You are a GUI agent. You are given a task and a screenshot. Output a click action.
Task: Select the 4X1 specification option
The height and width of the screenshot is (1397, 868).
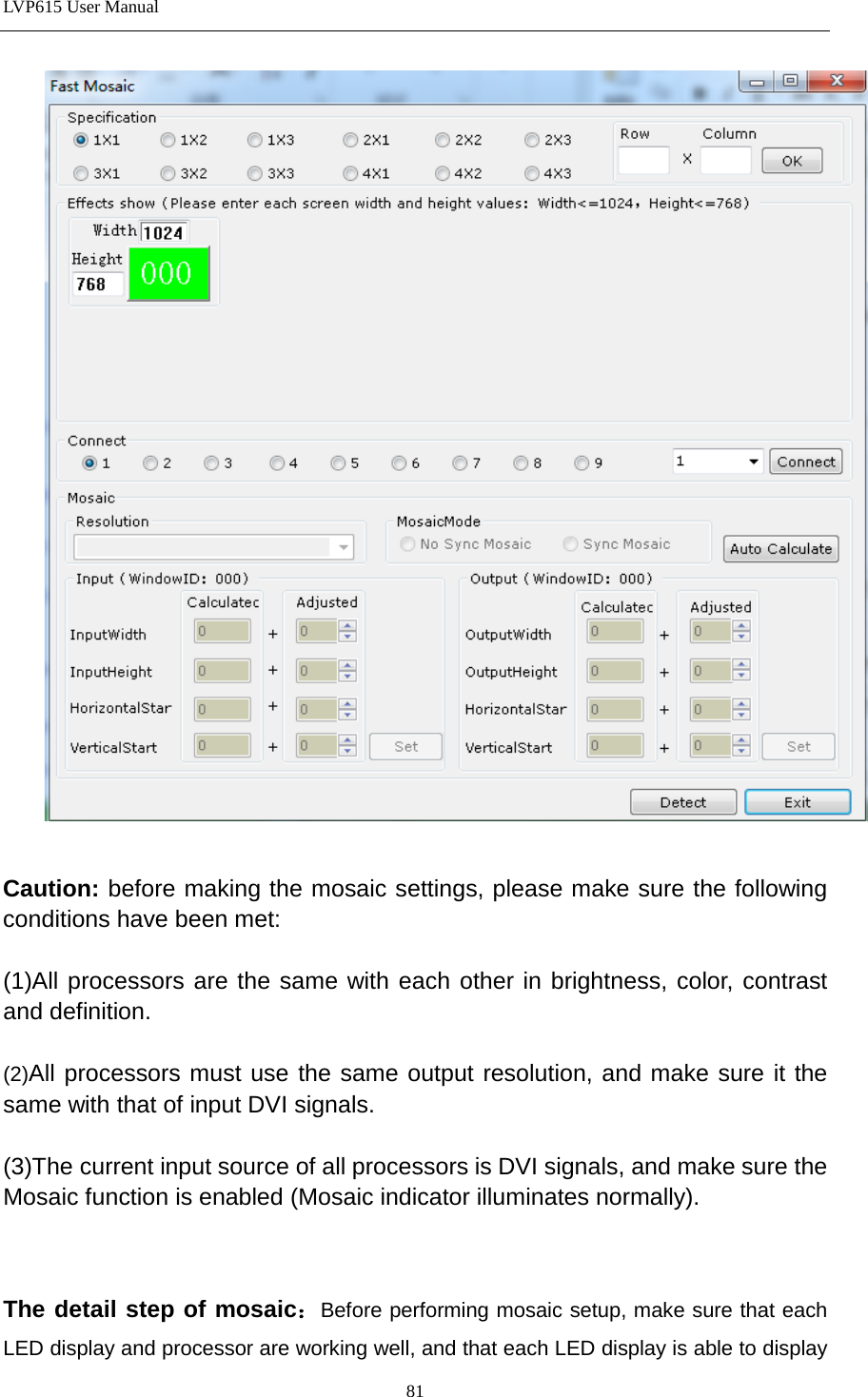pos(350,173)
